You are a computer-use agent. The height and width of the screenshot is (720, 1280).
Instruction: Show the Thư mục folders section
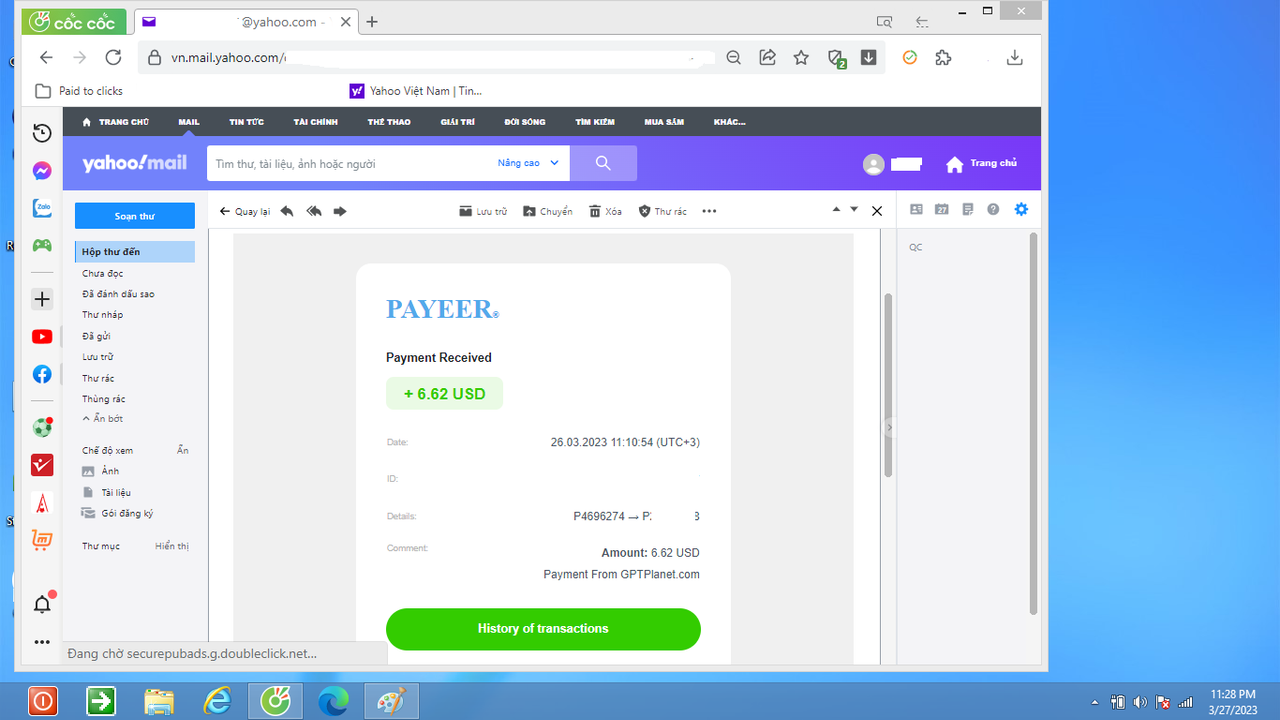pos(172,546)
